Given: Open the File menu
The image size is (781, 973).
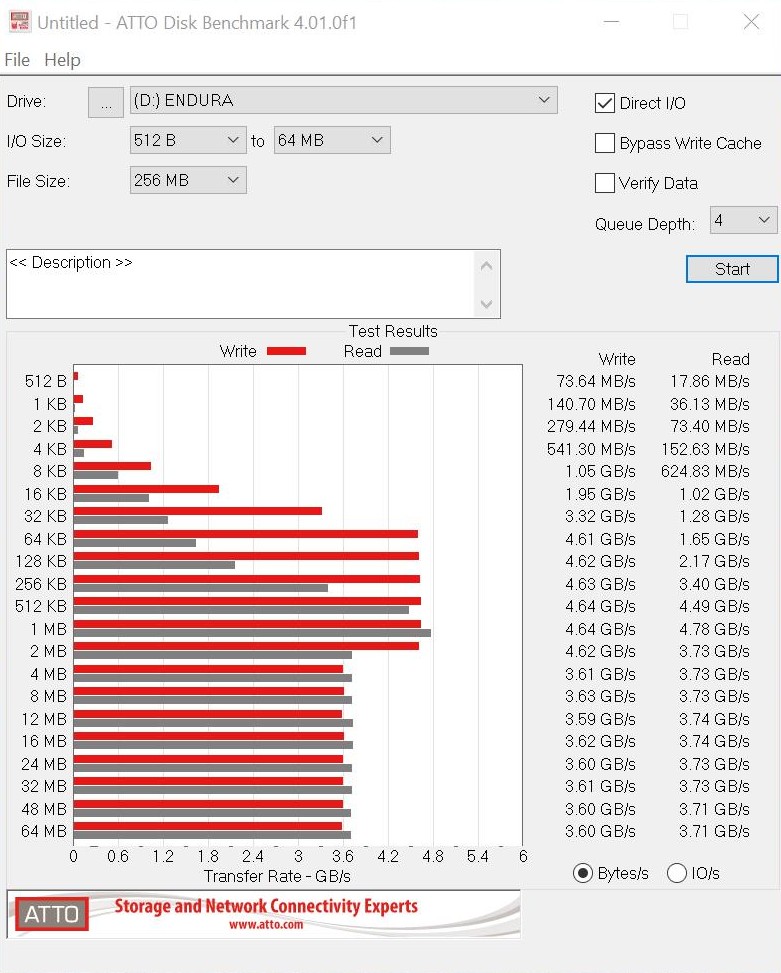Looking at the screenshot, I should [17, 60].
